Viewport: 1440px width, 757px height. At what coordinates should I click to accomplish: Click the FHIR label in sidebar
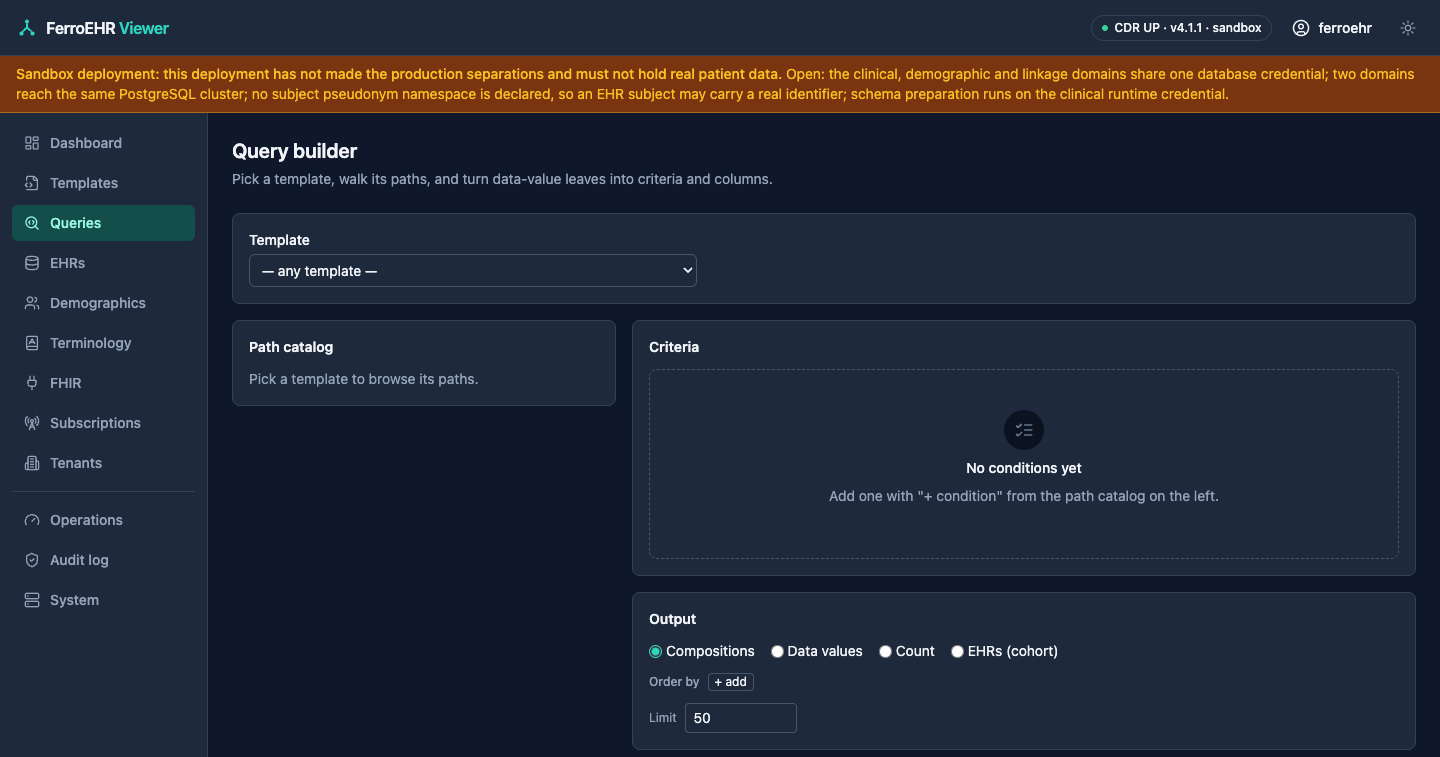pos(66,383)
